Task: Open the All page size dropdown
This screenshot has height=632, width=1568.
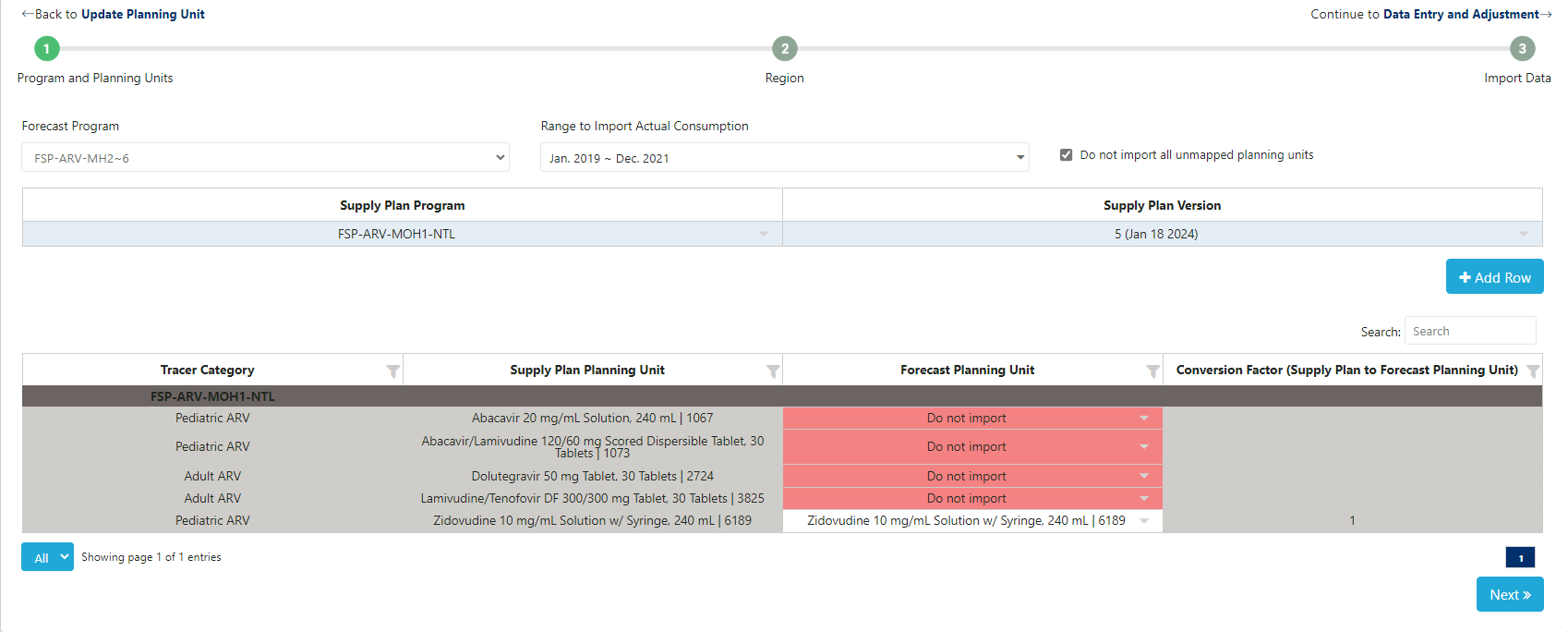Action: coord(47,557)
